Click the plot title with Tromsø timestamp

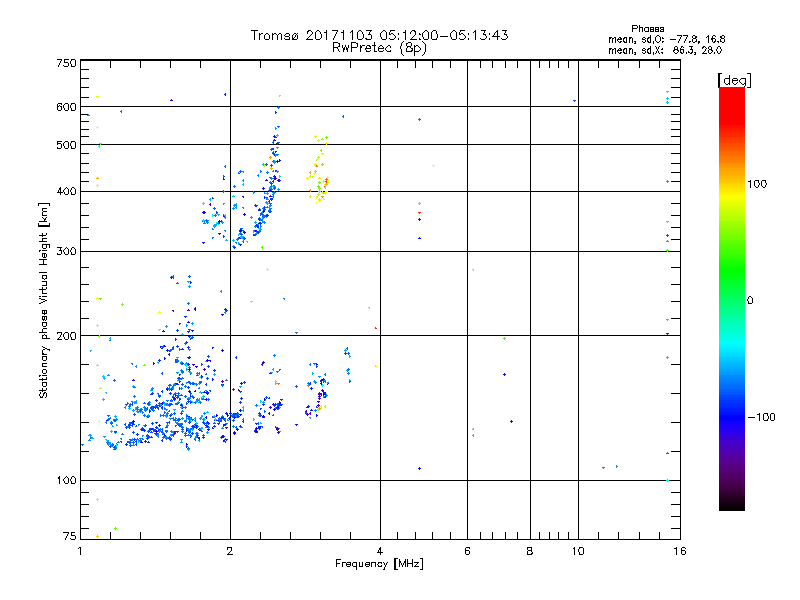coord(379,35)
